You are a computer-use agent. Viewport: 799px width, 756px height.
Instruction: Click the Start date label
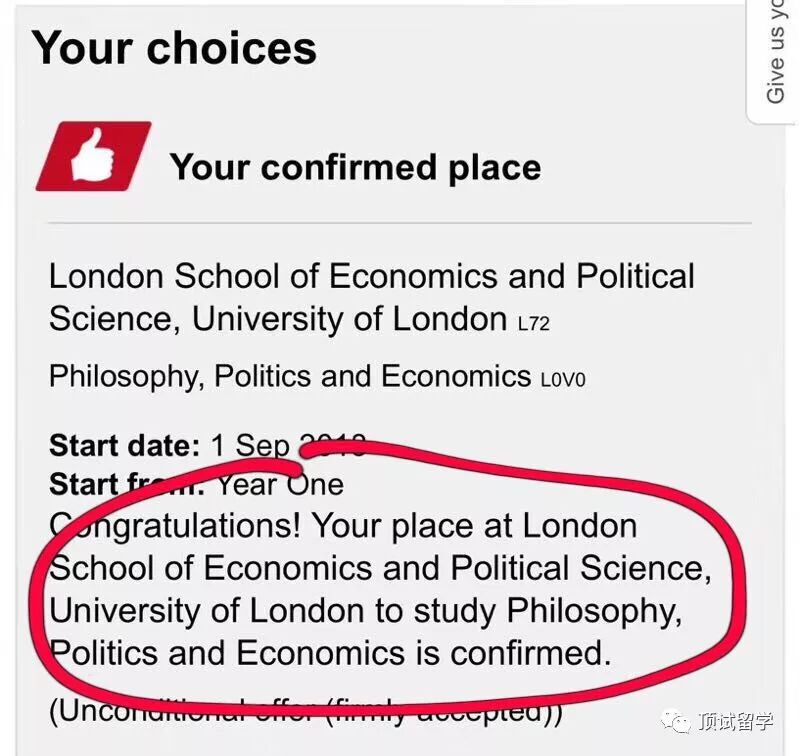point(125,446)
